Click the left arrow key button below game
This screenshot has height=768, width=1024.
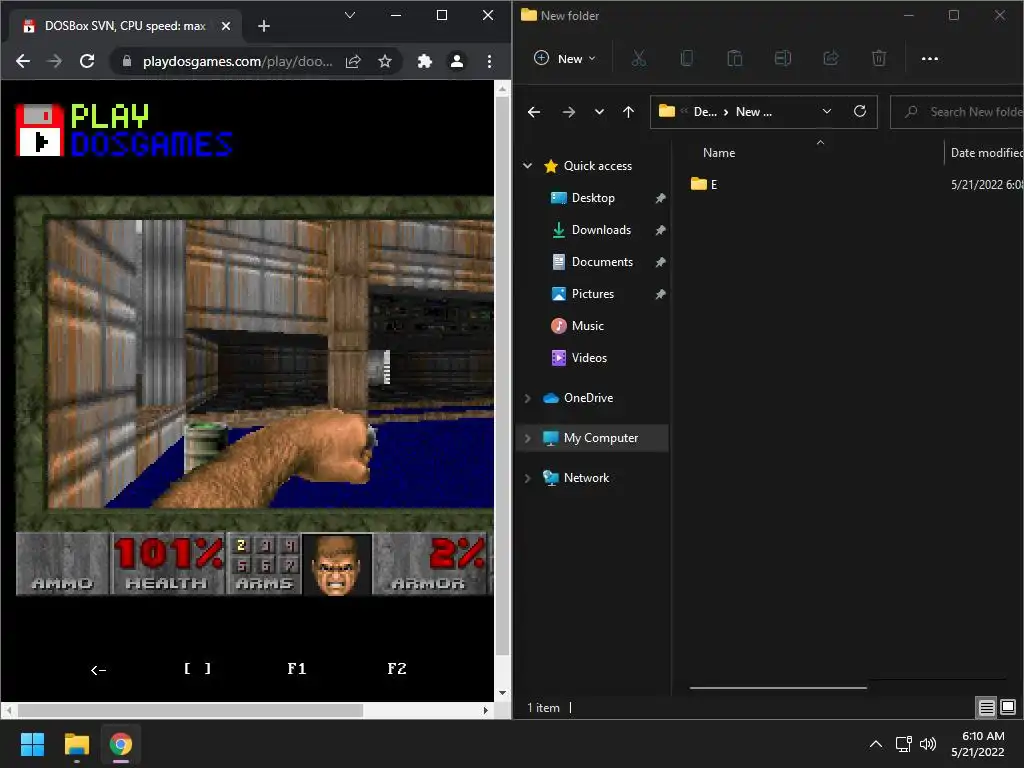[x=99, y=669]
